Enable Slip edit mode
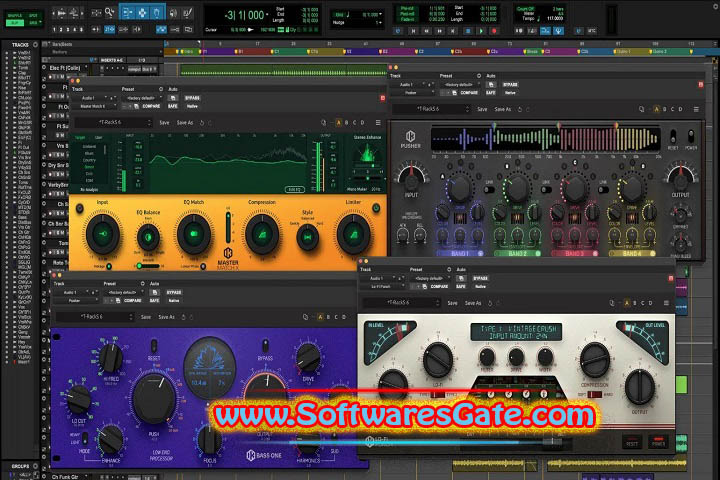Viewport: 720px width, 480px height. (14, 23)
